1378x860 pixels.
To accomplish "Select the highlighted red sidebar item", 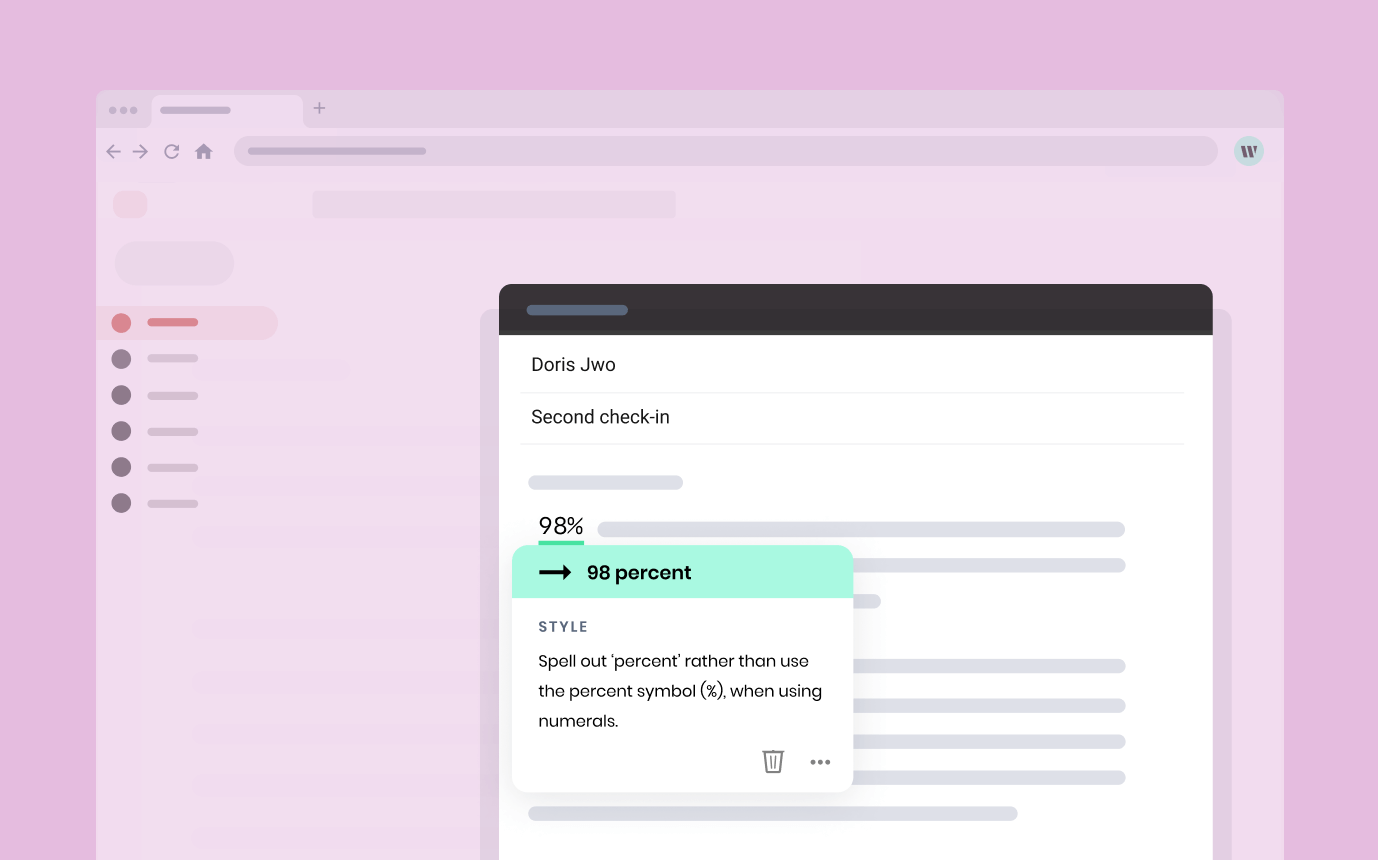I will [187, 323].
